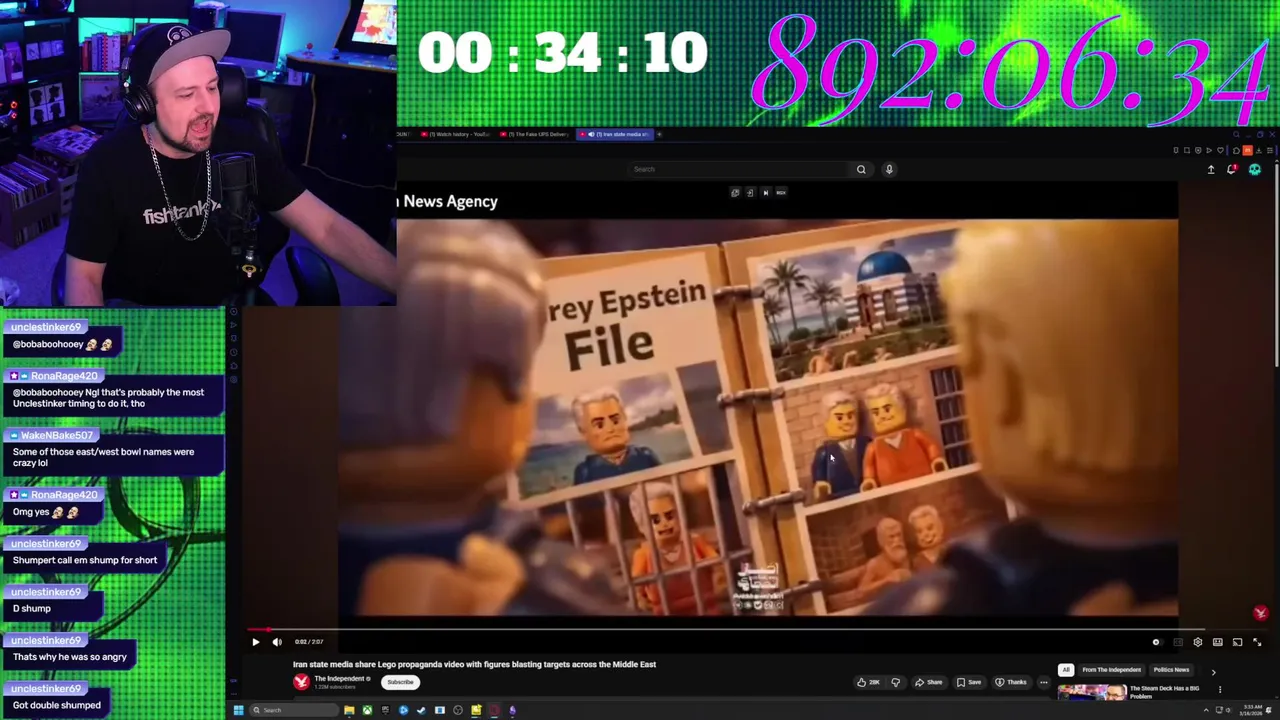Like the video with thumbs up
Image resolution: width=1280 pixels, height=720 pixels.
pyautogui.click(x=867, y=682)
